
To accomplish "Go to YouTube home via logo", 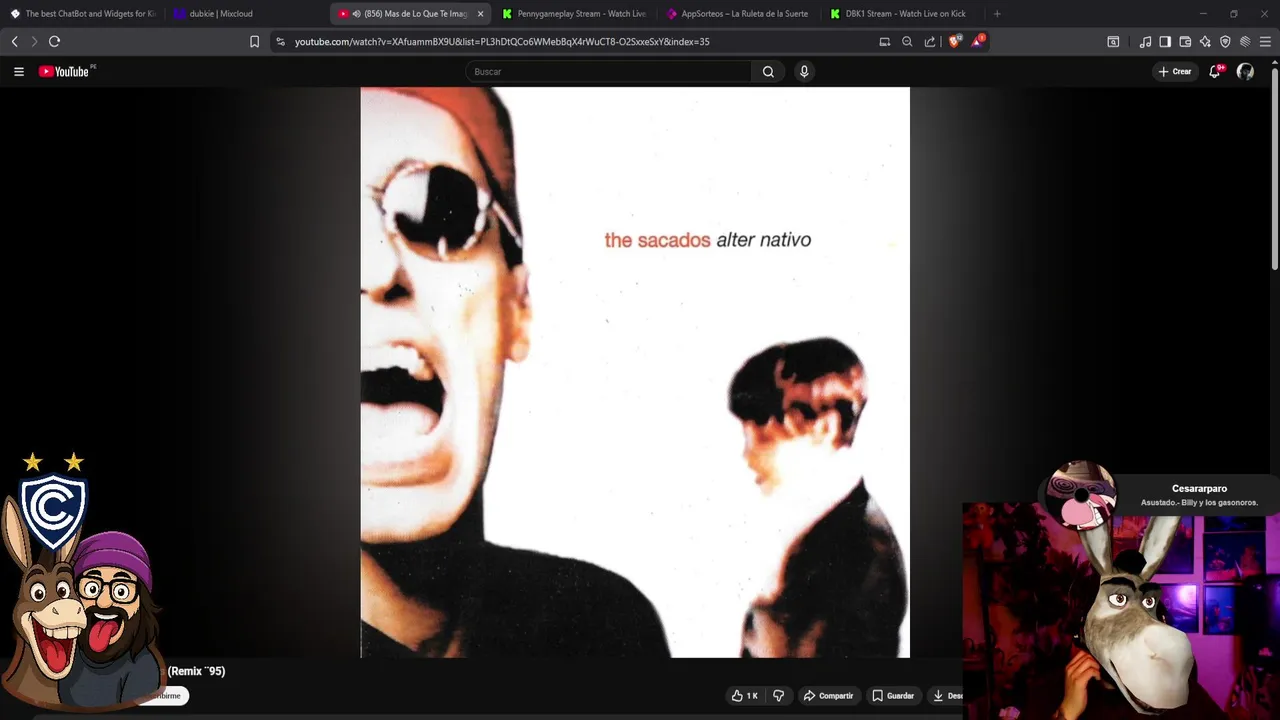I will point(66,71).
